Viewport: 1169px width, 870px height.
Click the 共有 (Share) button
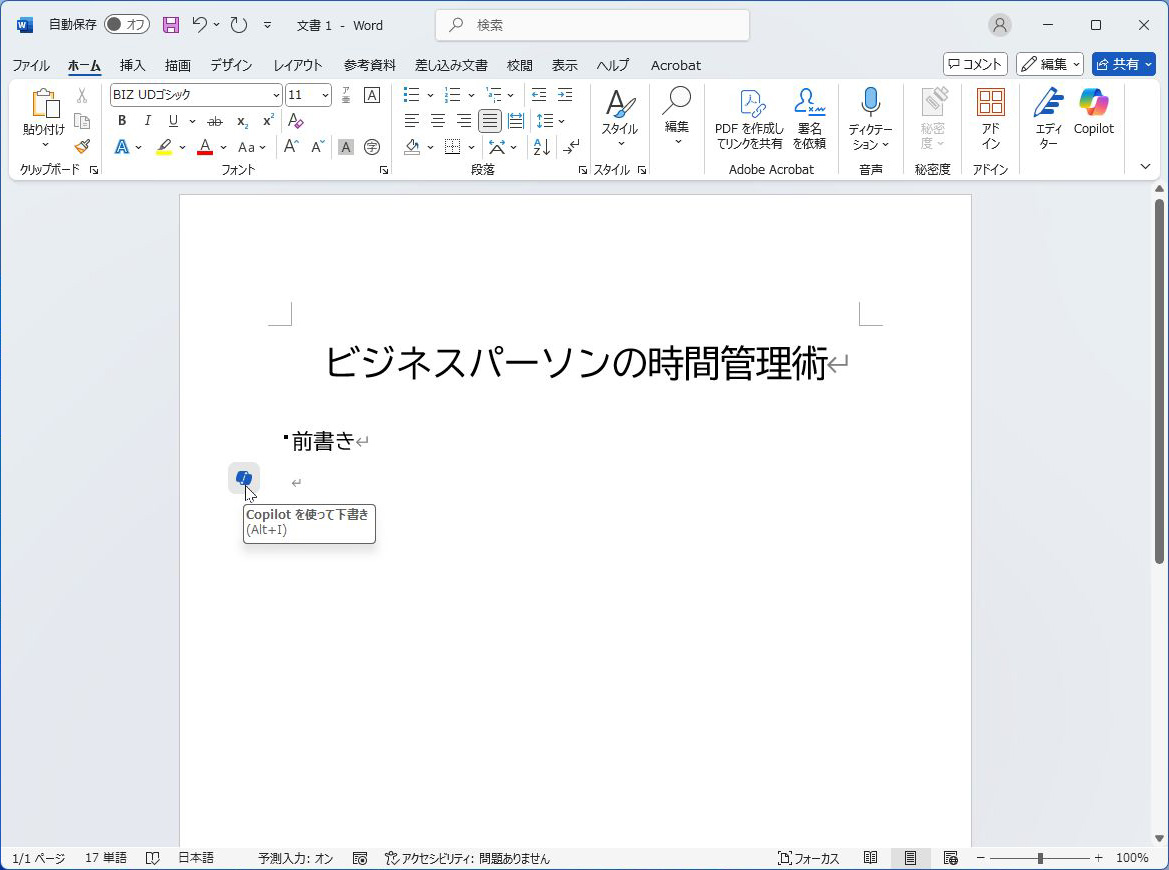1123,64
